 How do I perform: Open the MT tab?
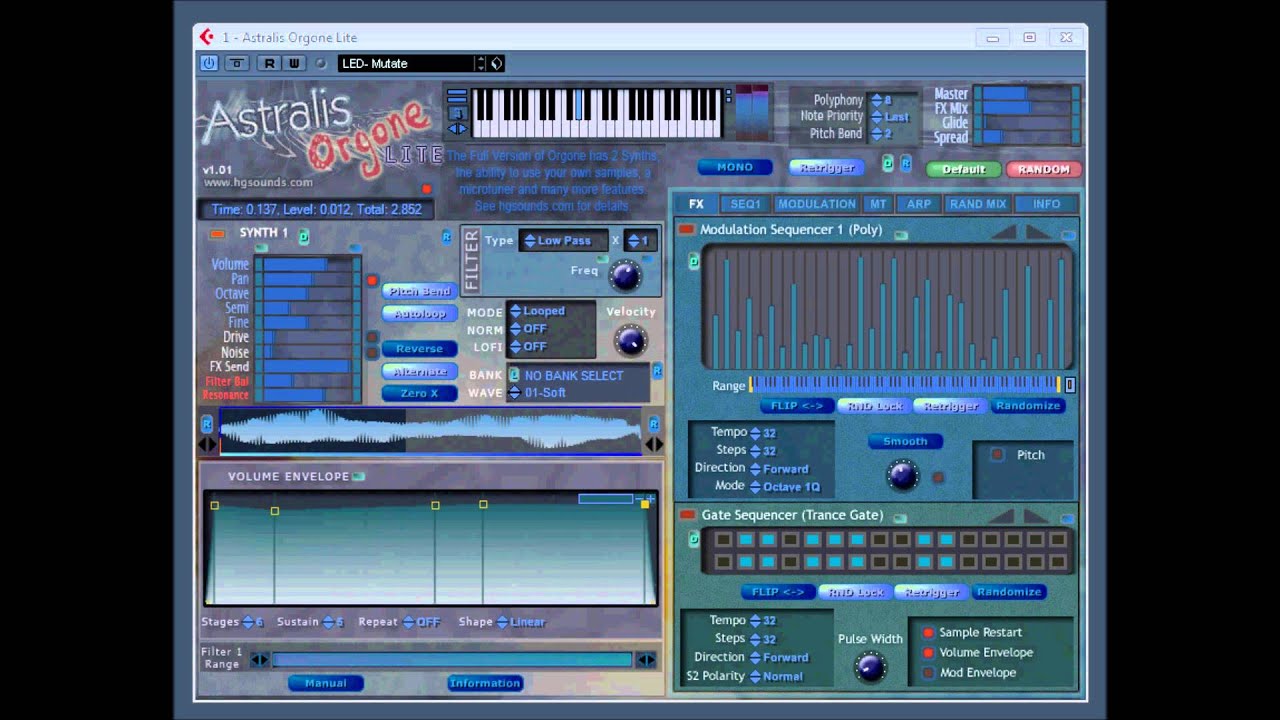(x=878, y=204)
